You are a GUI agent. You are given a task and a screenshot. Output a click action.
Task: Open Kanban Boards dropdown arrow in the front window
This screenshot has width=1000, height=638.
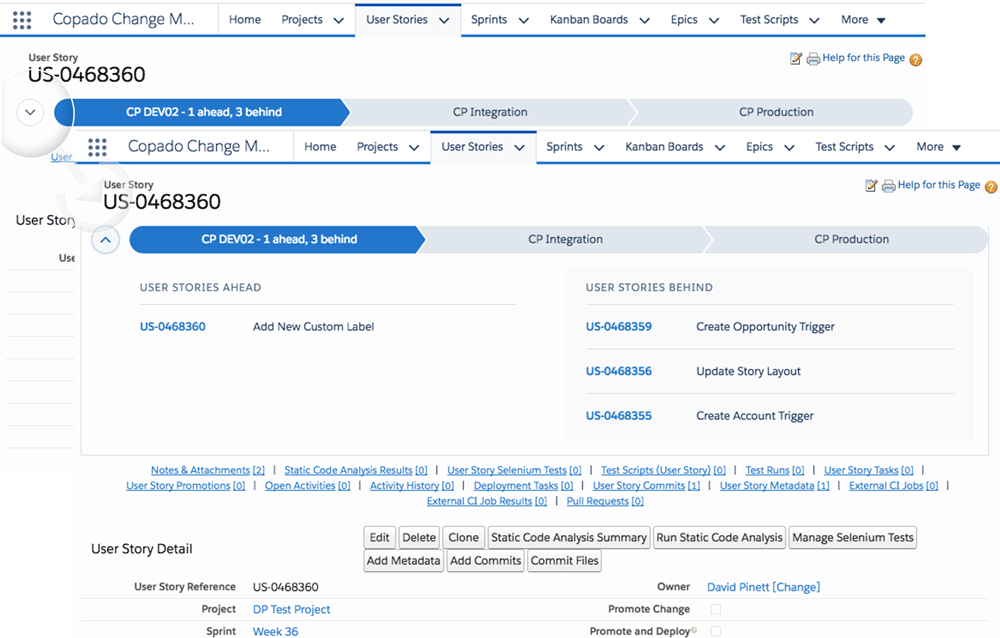click(720, 147)
